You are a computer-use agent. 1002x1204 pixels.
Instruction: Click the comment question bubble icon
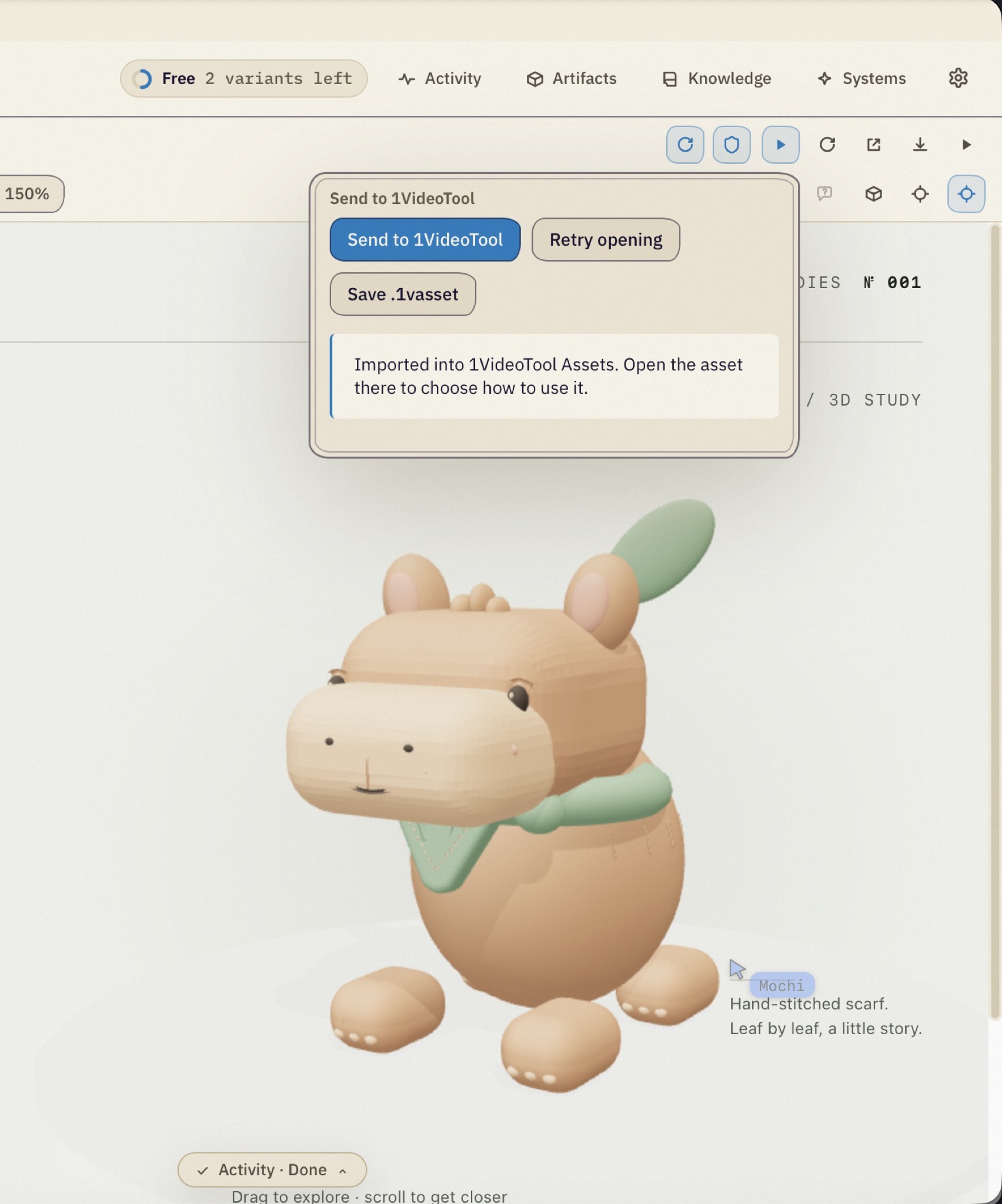(824, 193)
